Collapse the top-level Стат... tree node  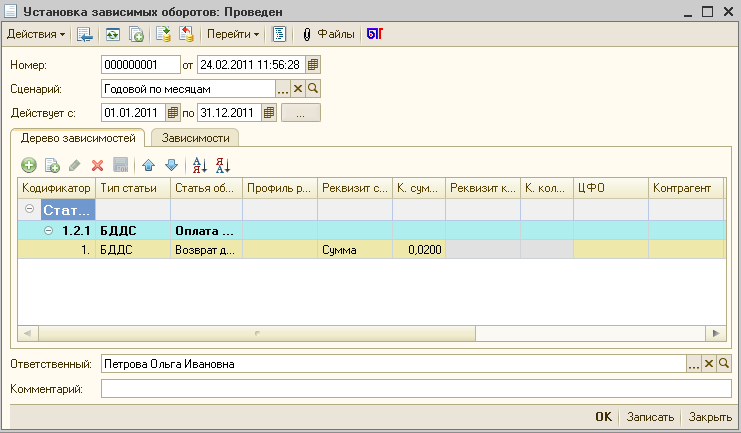tap(29, 210)
